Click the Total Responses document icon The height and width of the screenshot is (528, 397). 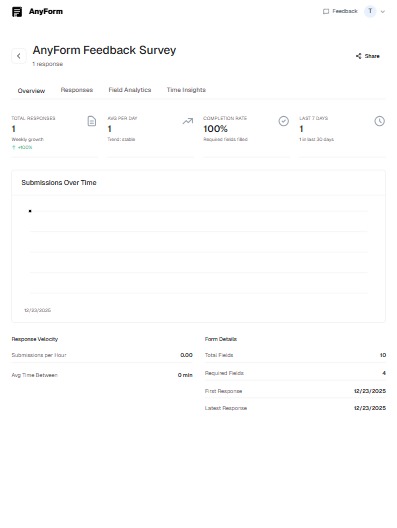pyautogui.click(x=92, y=121)
